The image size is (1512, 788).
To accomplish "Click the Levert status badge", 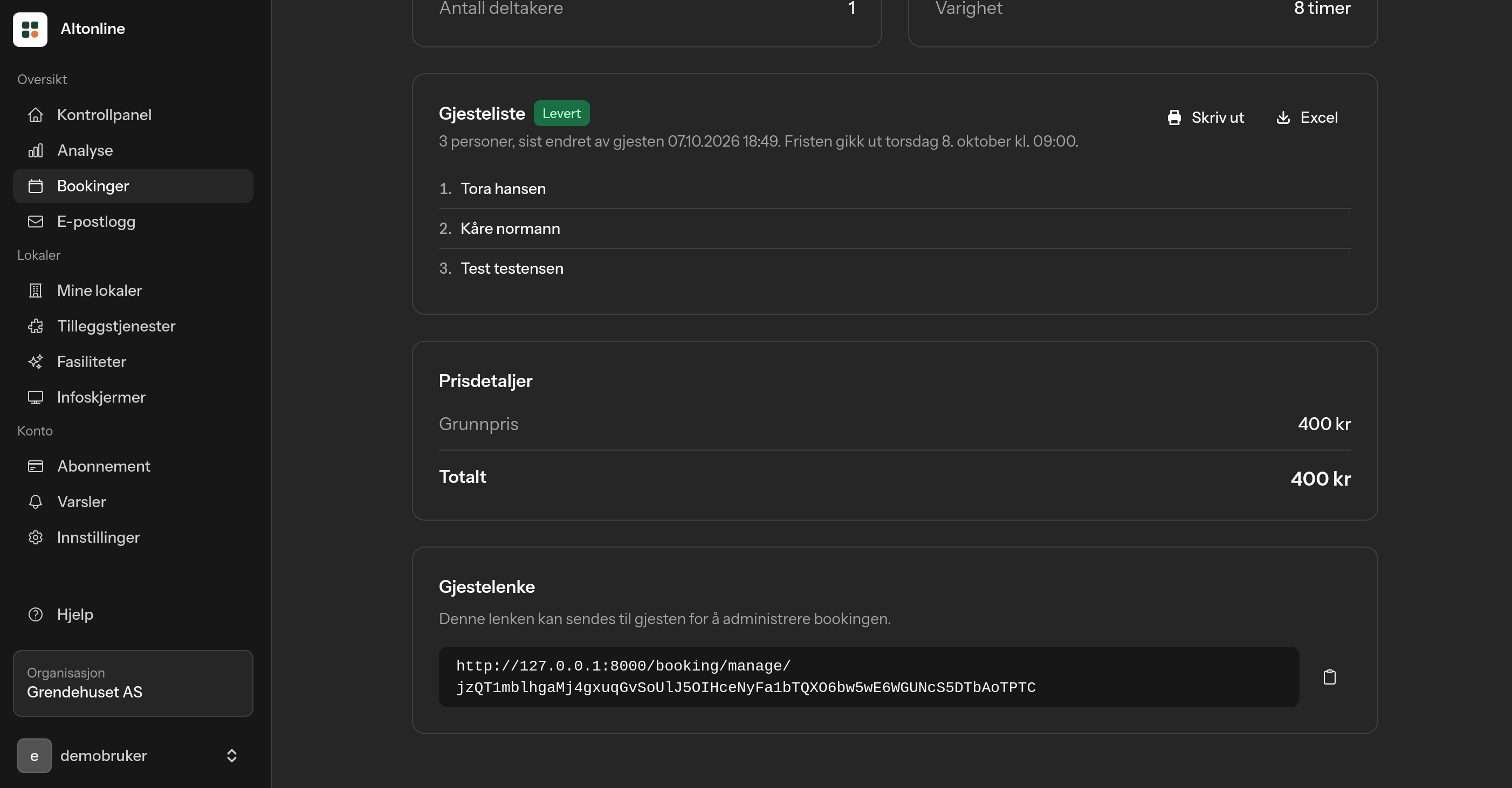I will tap(561, 113).
